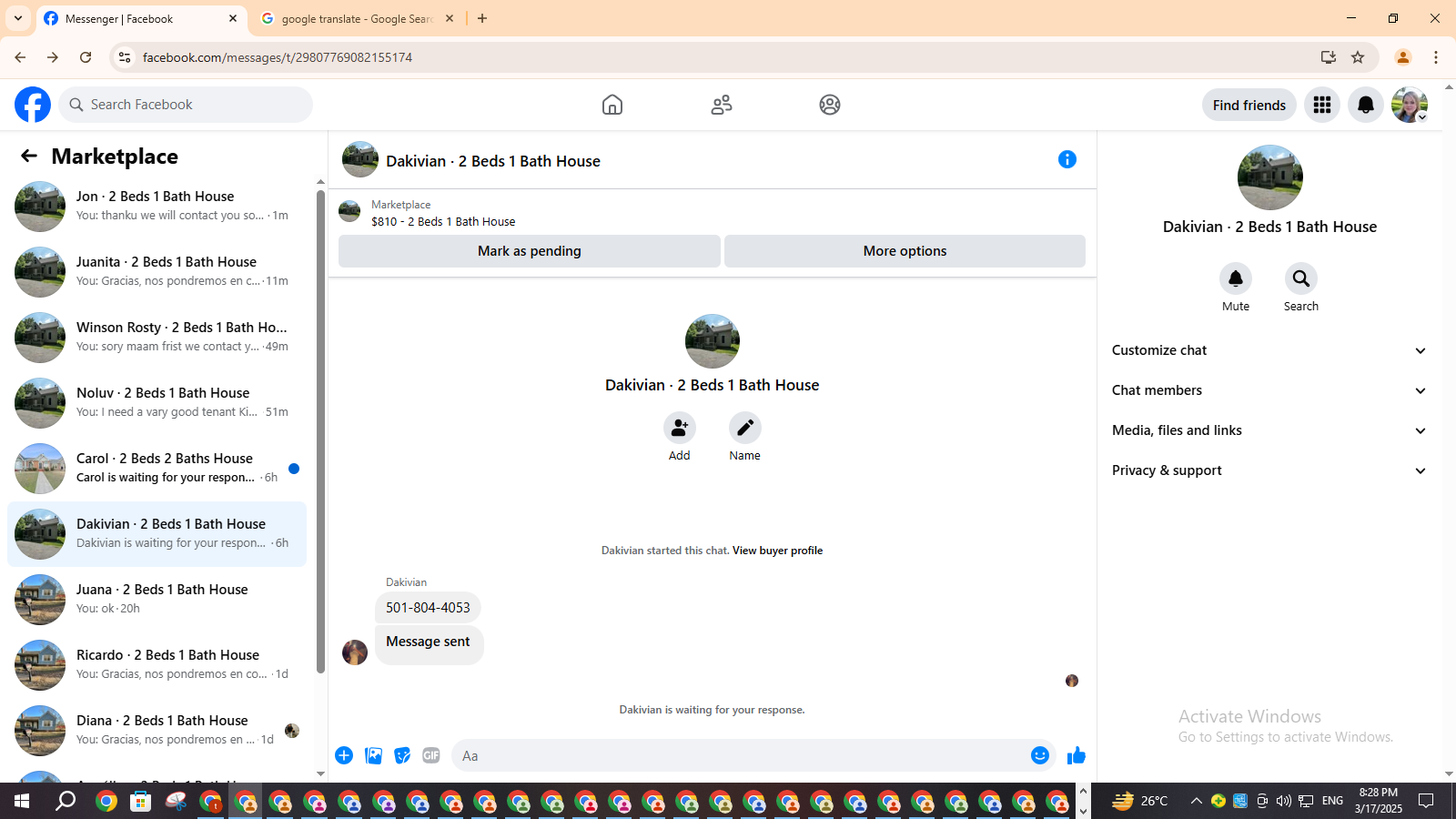1456x819 pixels.
Task: Open the volume control in system tray
Action: tap(1284, 801)
